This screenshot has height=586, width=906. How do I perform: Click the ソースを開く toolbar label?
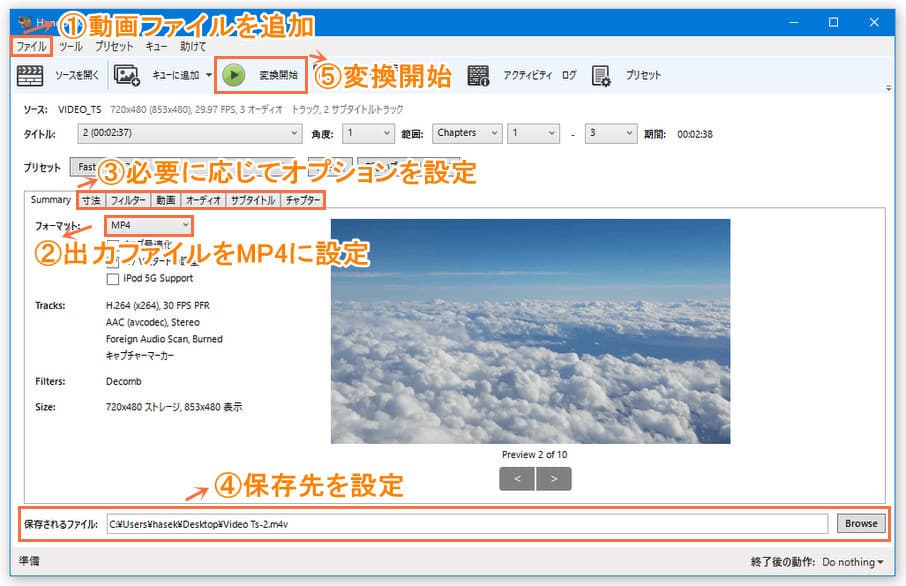pos(77,75)
